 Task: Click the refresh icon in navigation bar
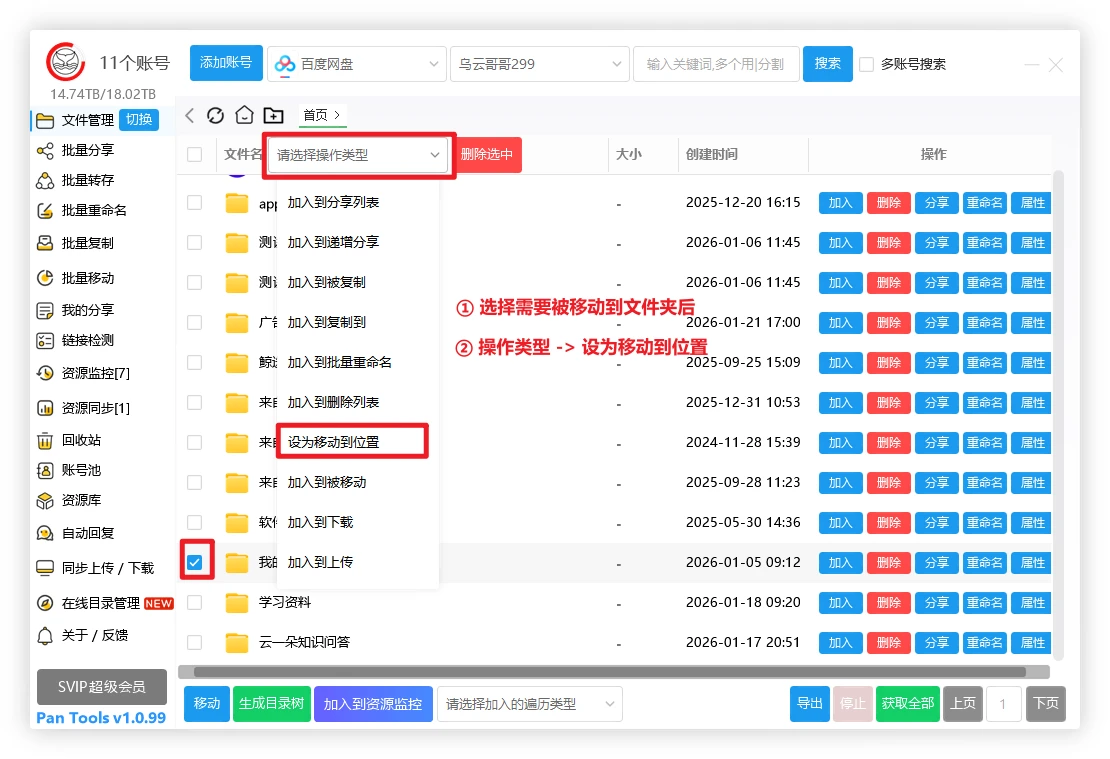[x=215, y=115]
